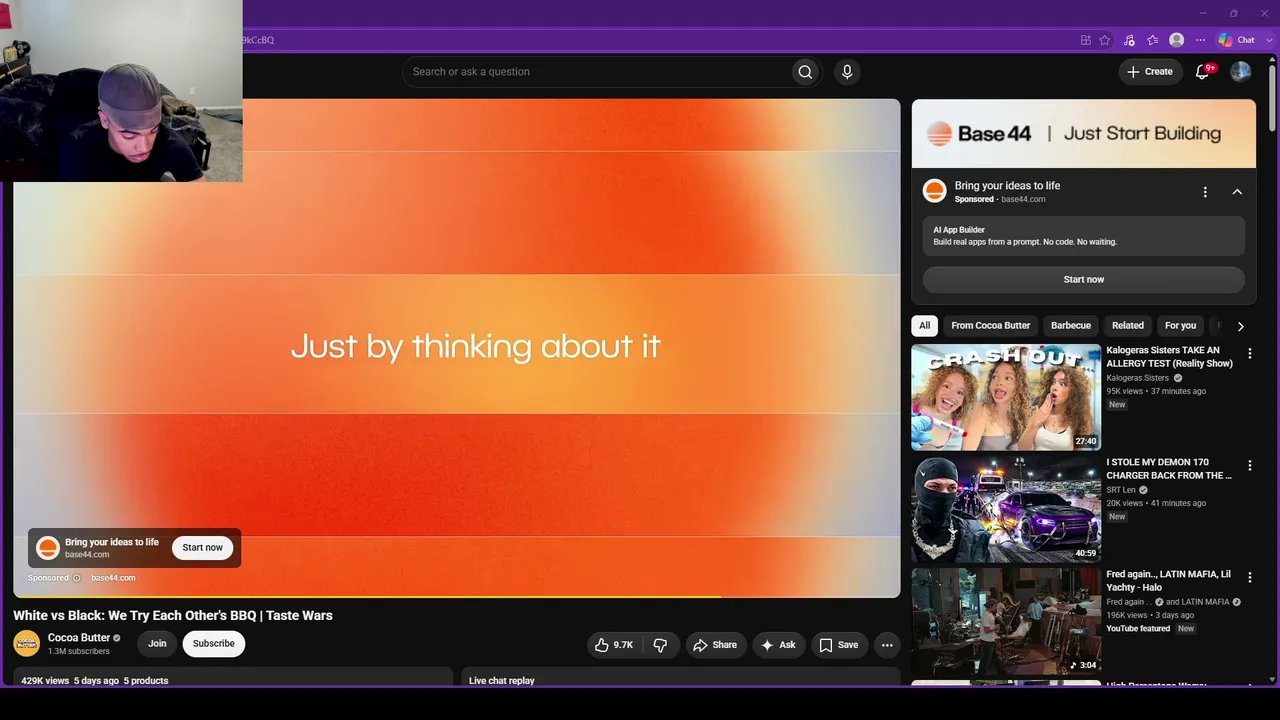Image resolution: width=1280 pixels, height=720 pixels.
Task: Open options for Kalogeras Sisters video
Action: [1249, 354]
